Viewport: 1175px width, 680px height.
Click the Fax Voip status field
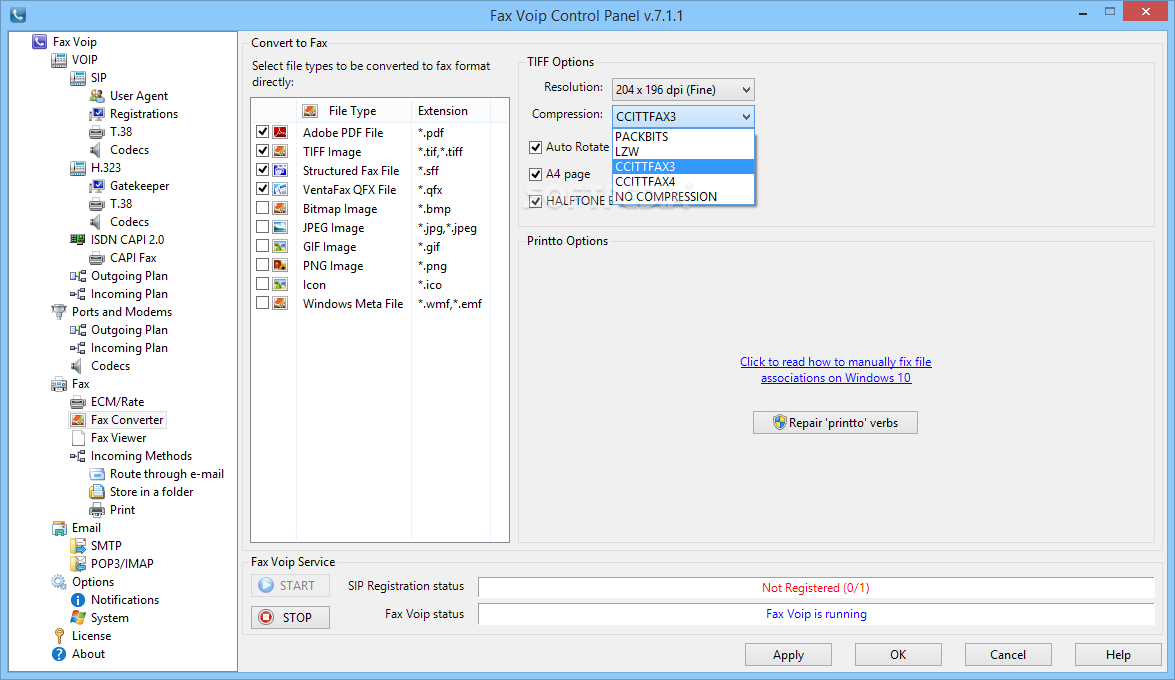[x=816, y=614]
